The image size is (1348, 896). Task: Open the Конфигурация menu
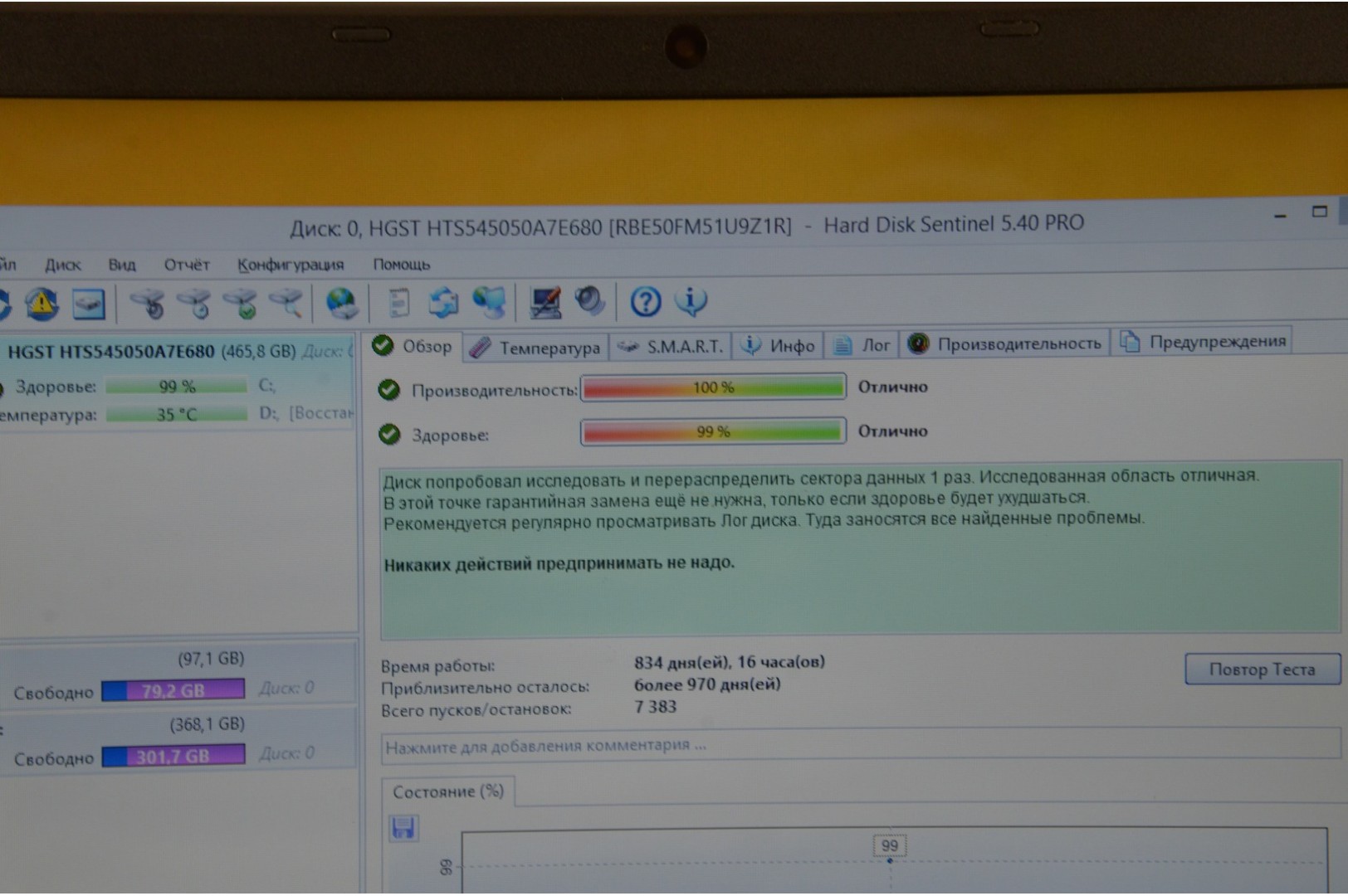(x=291, y=265)
